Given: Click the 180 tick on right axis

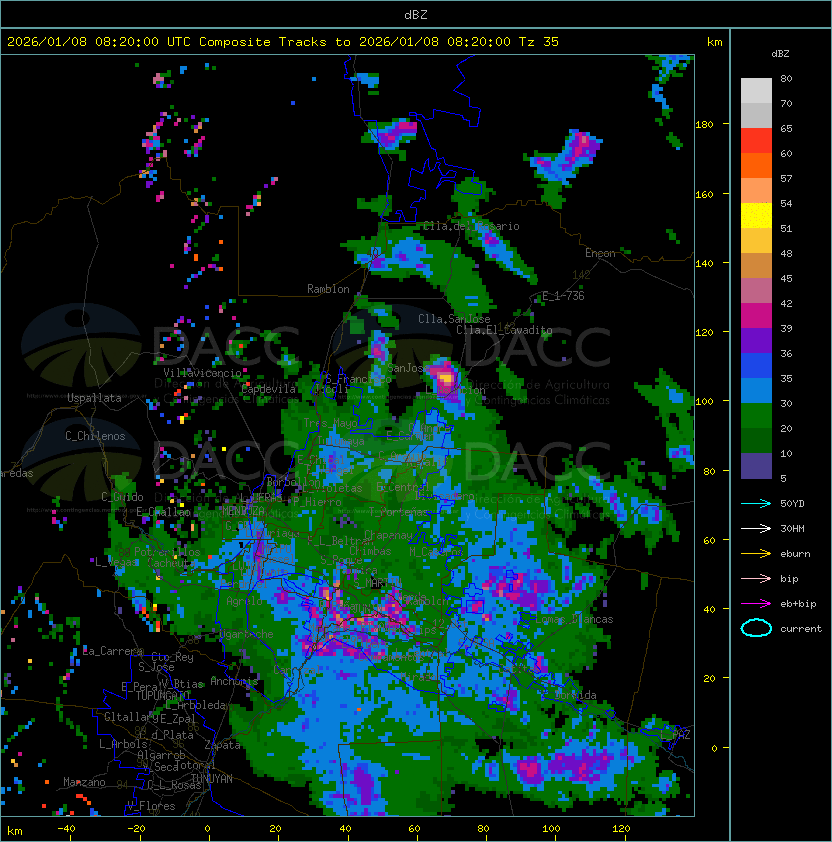Looking at the screenshot, I should [704, 125].
